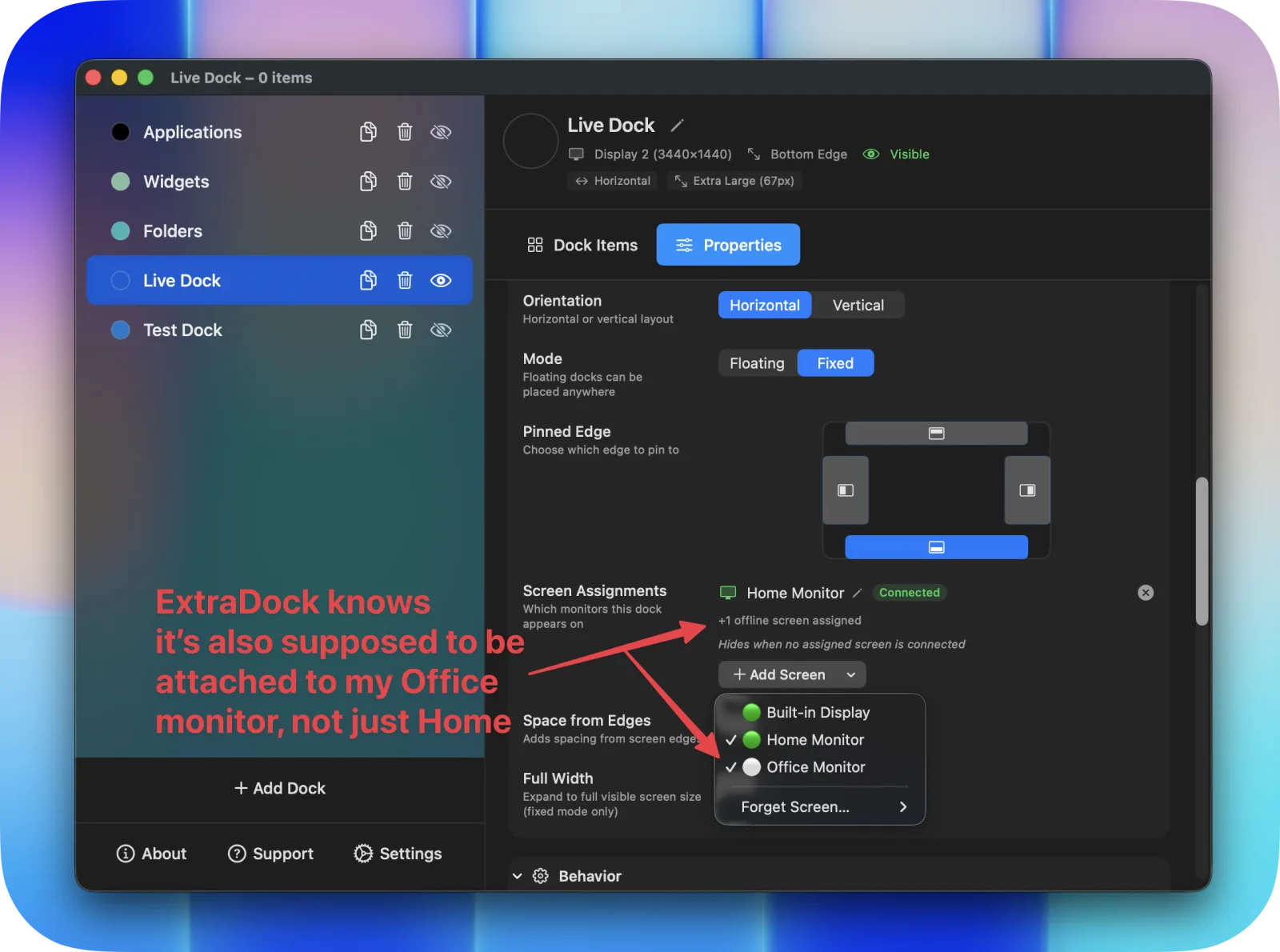Viewport: 1280px width, 952px height.
Task: Click Add Dock button
Action: pyautogui.click(x=280, y=788)
